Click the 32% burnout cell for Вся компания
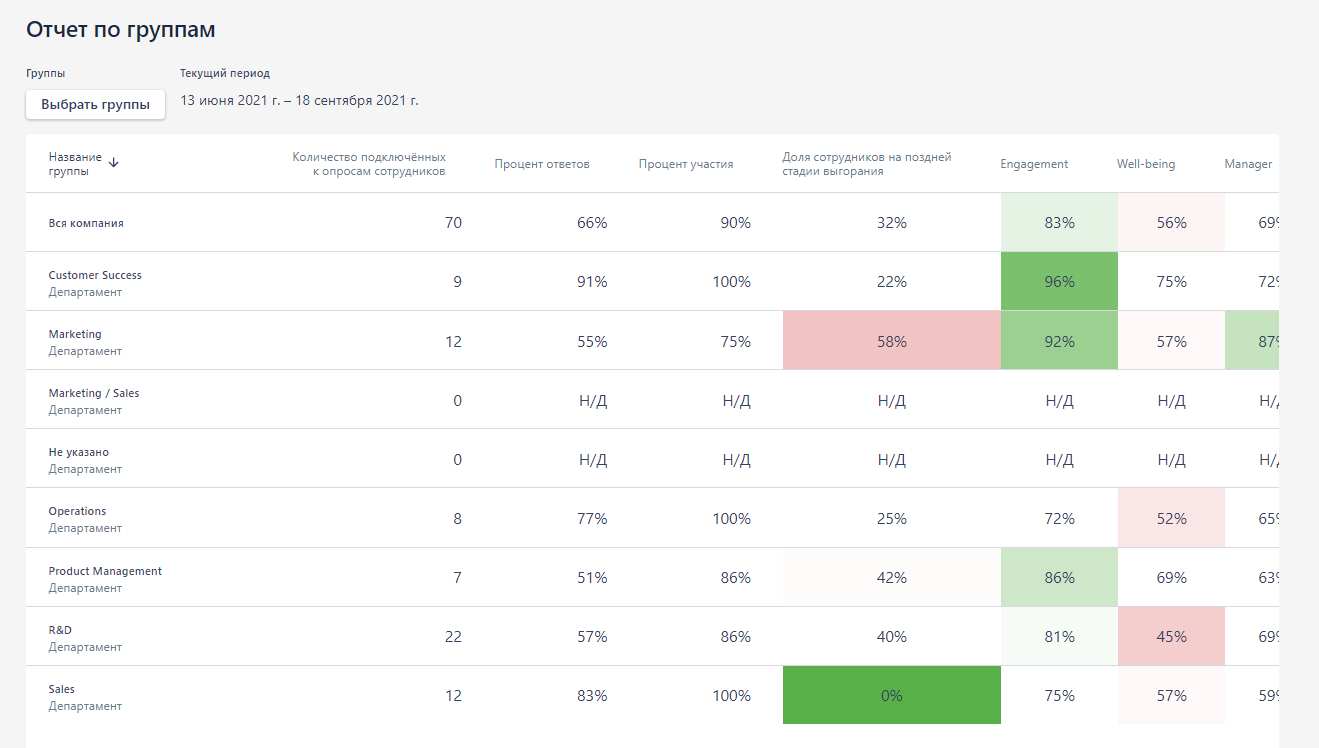The image size is (1319, 748). click(892, 223)
